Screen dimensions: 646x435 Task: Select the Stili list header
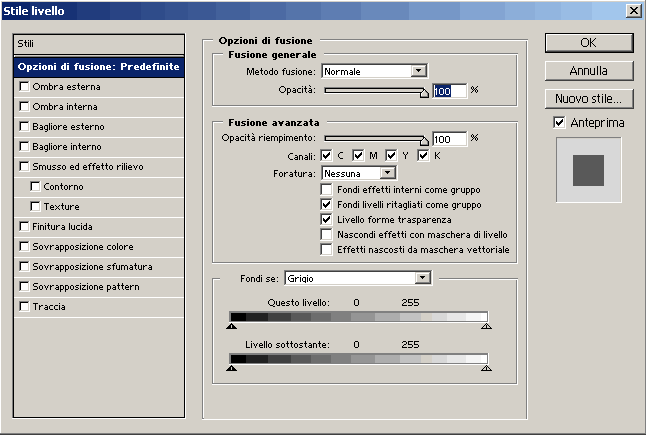[x=98, y=44]
